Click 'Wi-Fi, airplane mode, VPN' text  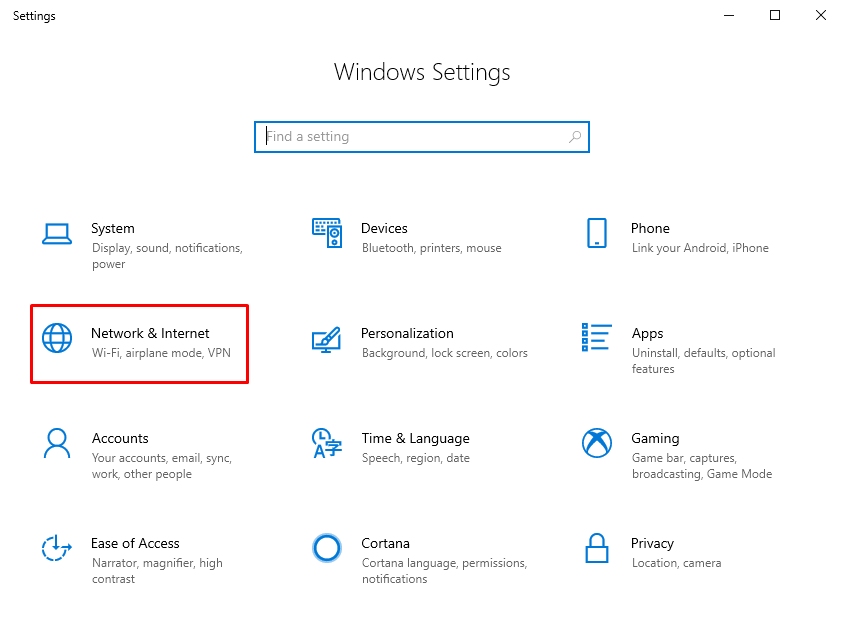(161, 353)
